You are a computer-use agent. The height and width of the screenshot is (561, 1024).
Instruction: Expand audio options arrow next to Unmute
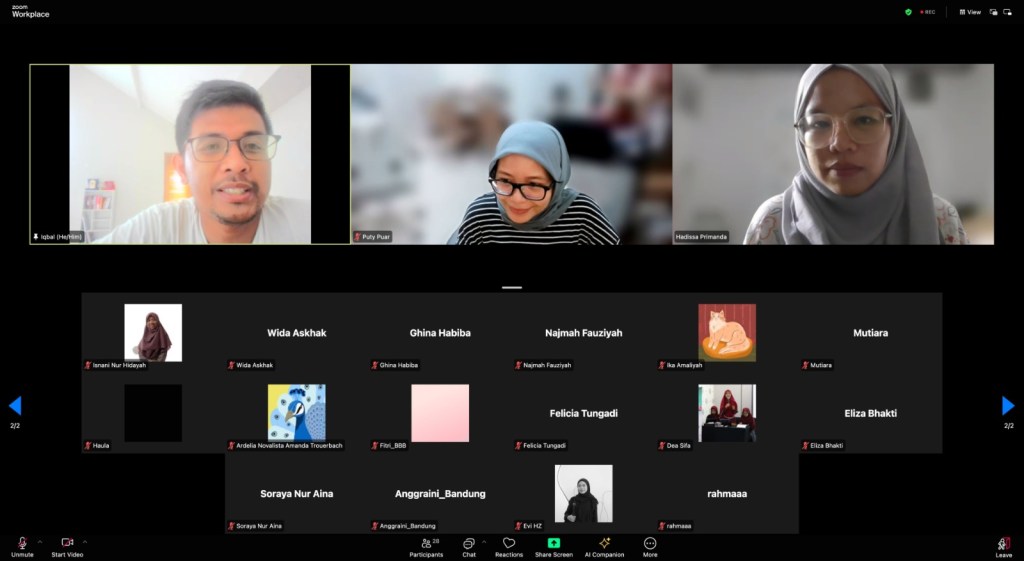(39, 541)
